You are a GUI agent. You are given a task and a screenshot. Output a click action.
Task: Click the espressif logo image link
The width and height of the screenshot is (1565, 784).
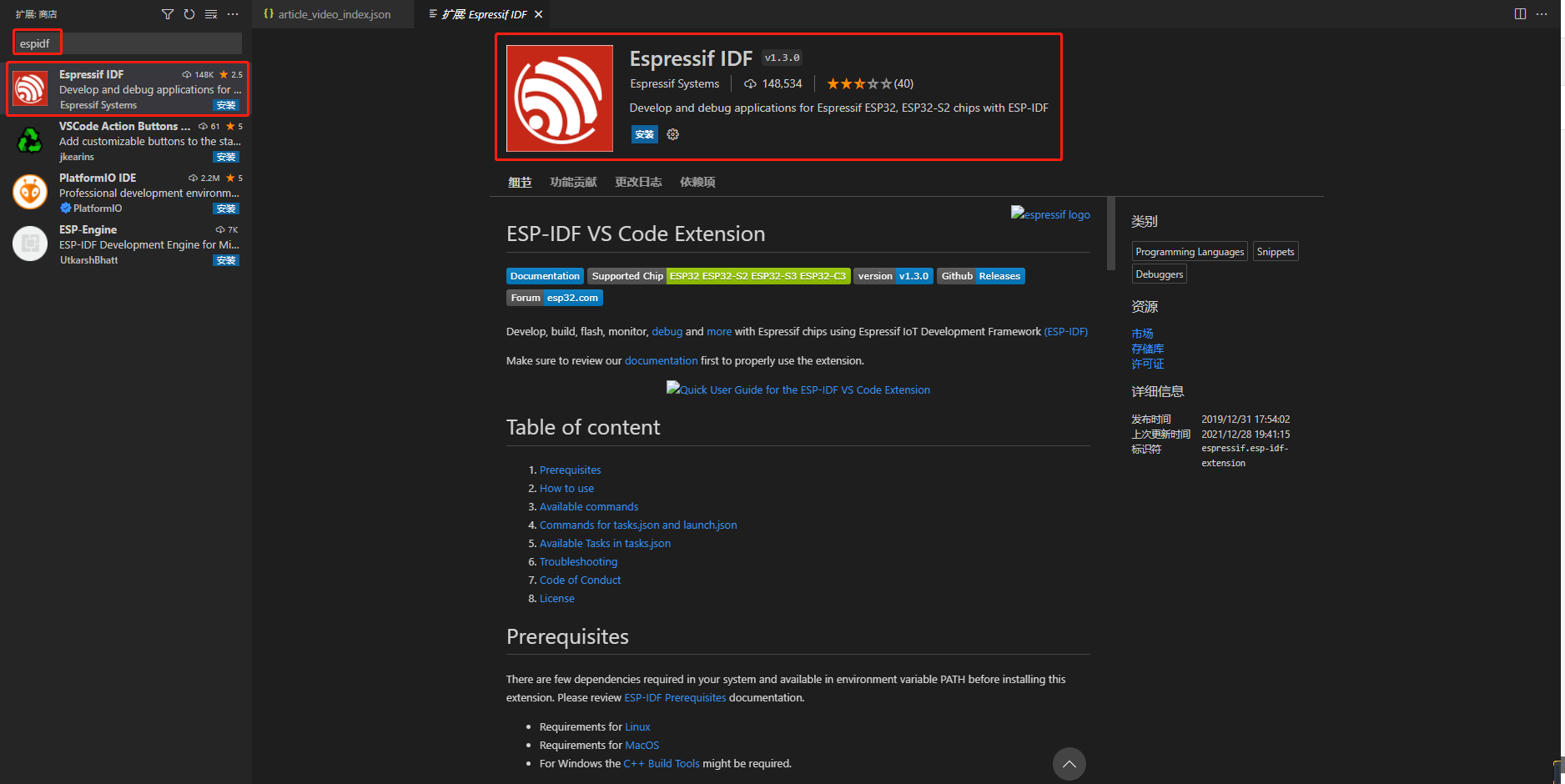pos(1050,214)
